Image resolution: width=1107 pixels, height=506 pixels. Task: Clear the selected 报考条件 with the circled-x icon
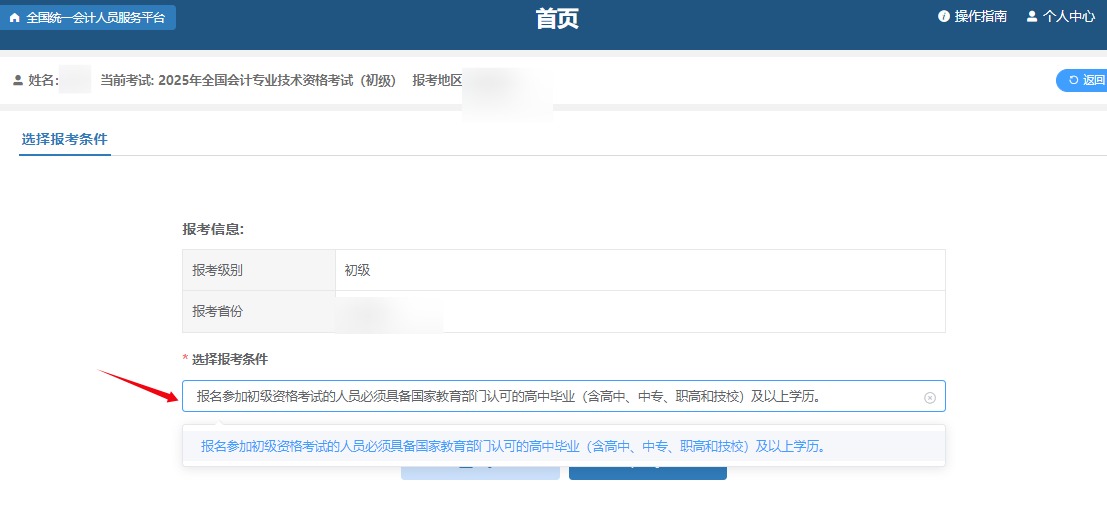click(930, 397)
